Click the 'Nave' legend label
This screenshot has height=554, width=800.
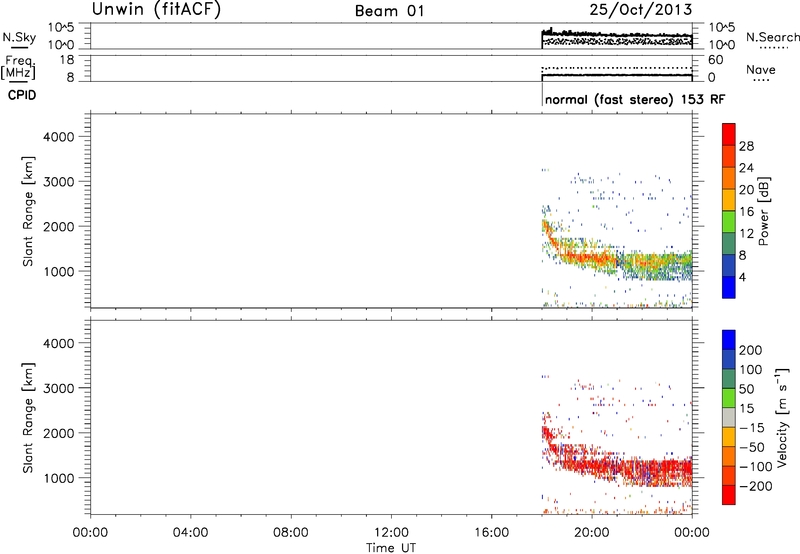(760, 70)
